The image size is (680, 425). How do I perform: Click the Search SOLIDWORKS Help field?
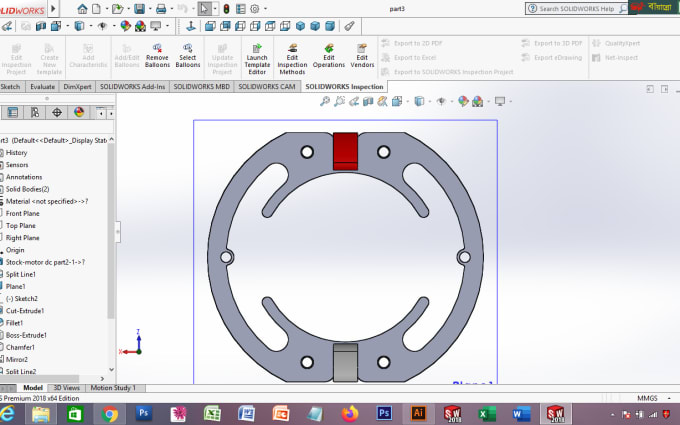[576, 8]
